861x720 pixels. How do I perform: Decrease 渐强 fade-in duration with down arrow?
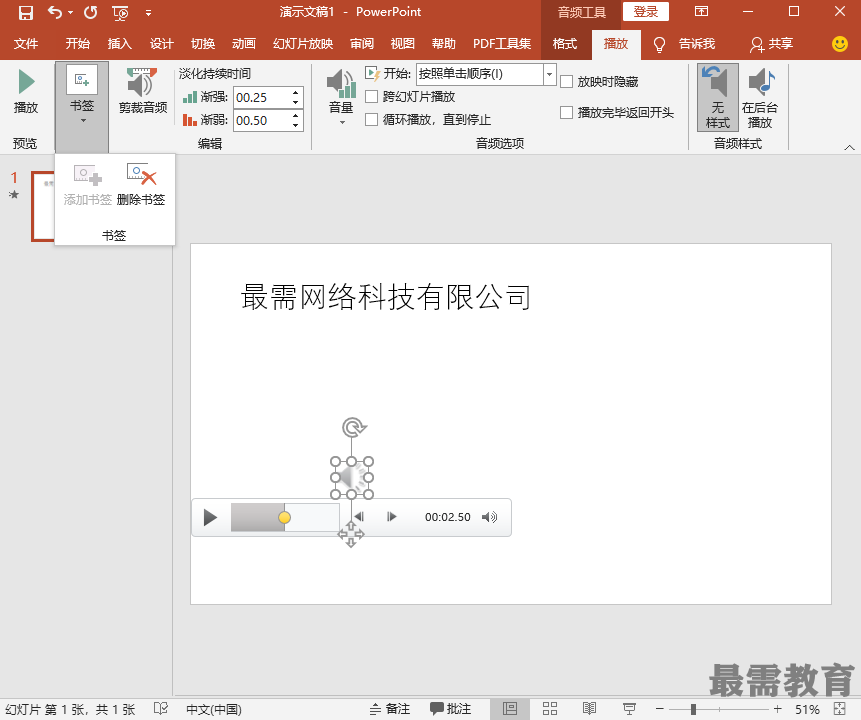pos(295,103)
